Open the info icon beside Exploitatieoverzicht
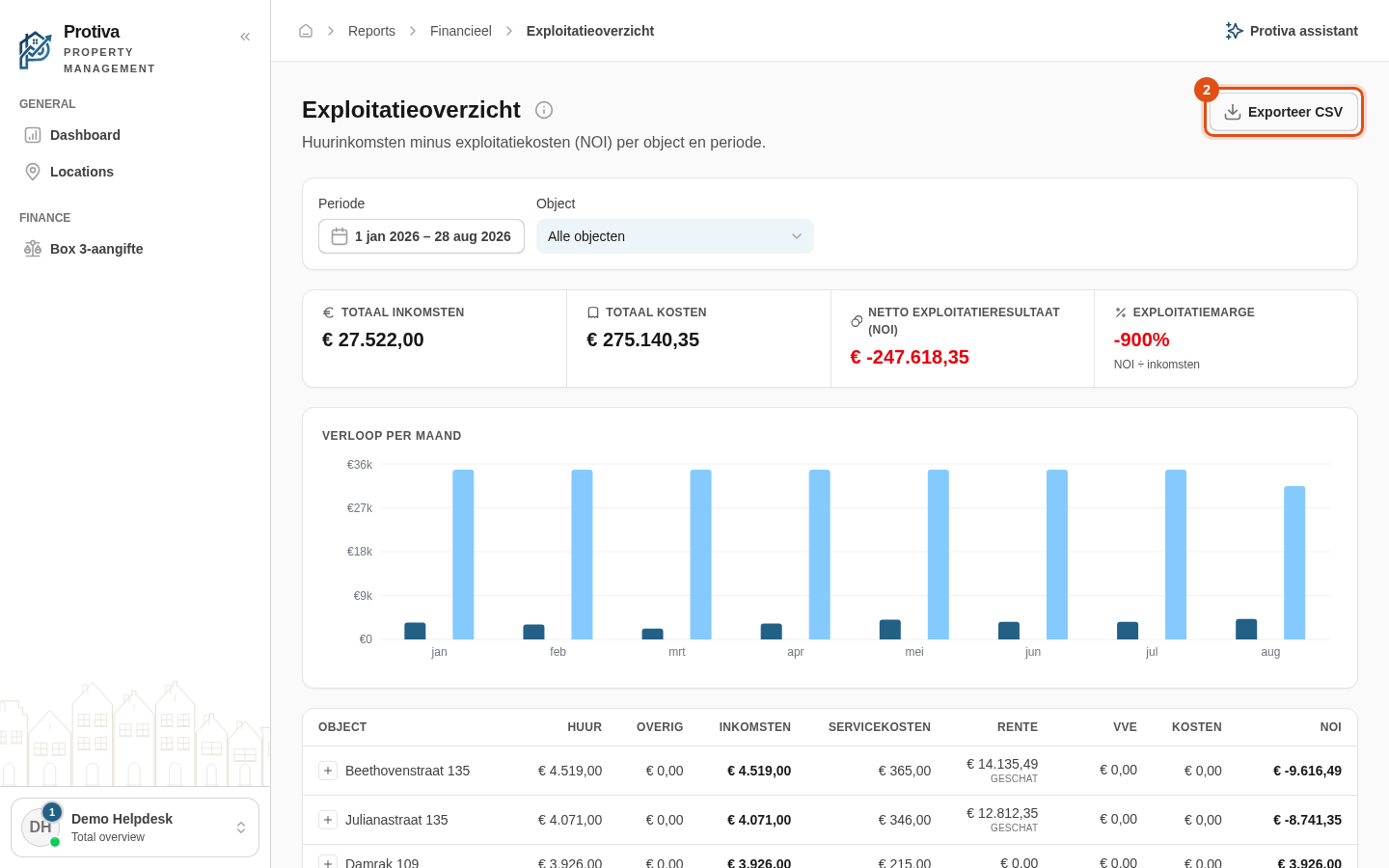 coord(544,110)
